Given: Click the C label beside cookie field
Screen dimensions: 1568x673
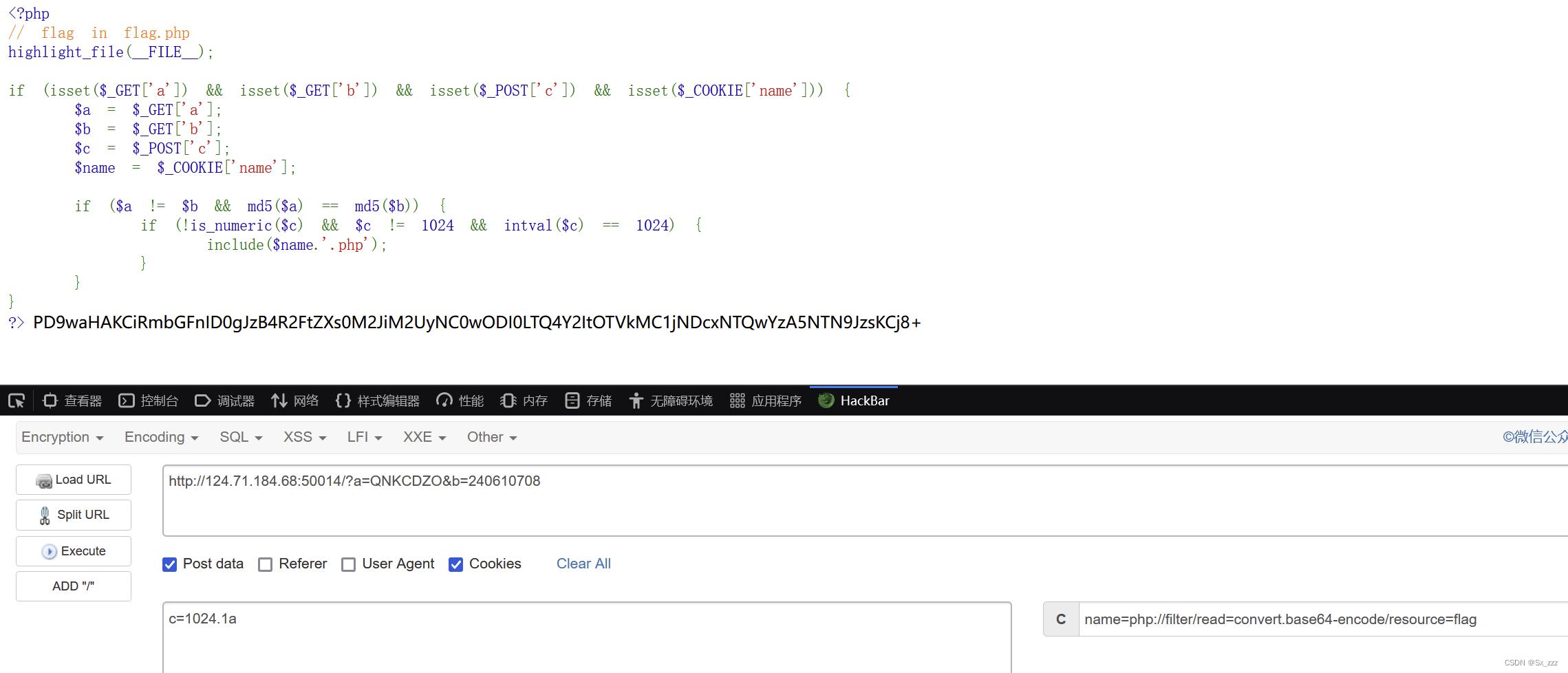Looking at the screenshot, I should (1061, 619).
